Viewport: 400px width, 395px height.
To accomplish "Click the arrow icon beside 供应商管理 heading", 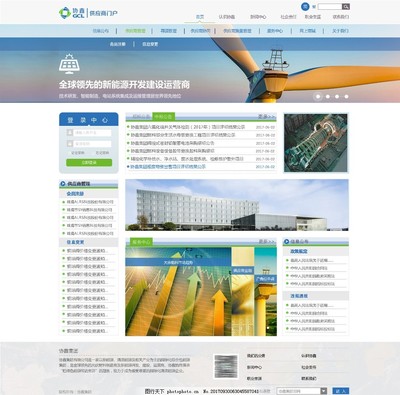I will pyautogui.click(x=63, y=184).
